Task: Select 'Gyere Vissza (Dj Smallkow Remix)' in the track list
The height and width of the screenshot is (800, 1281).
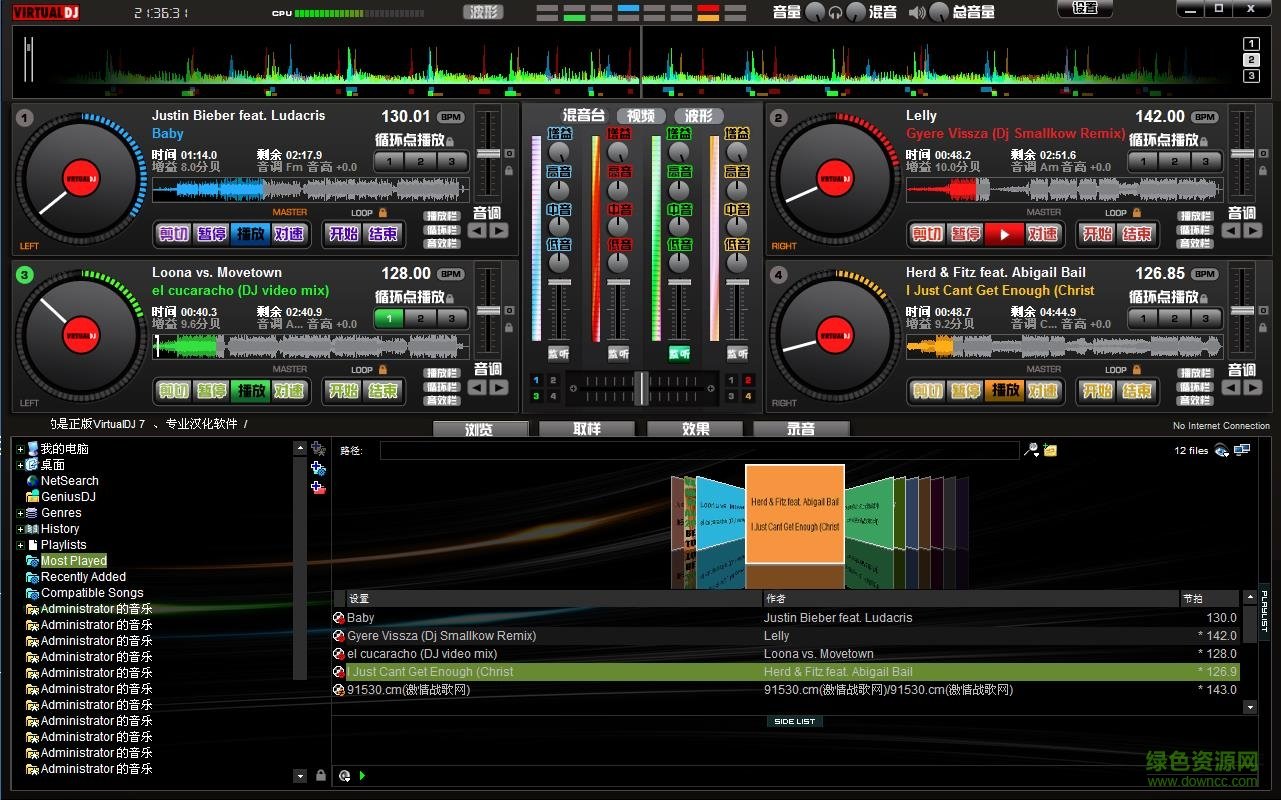Action: coord(440,635)
